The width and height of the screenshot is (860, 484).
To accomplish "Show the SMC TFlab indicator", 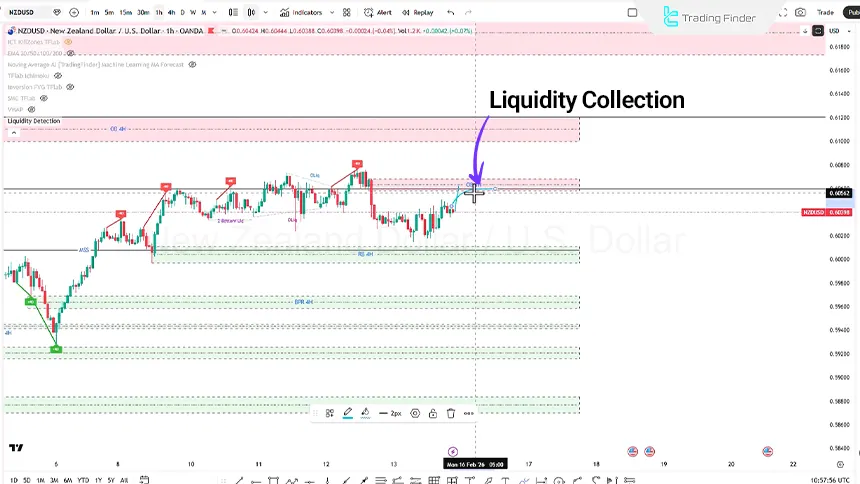I will [x=43, y=98].
